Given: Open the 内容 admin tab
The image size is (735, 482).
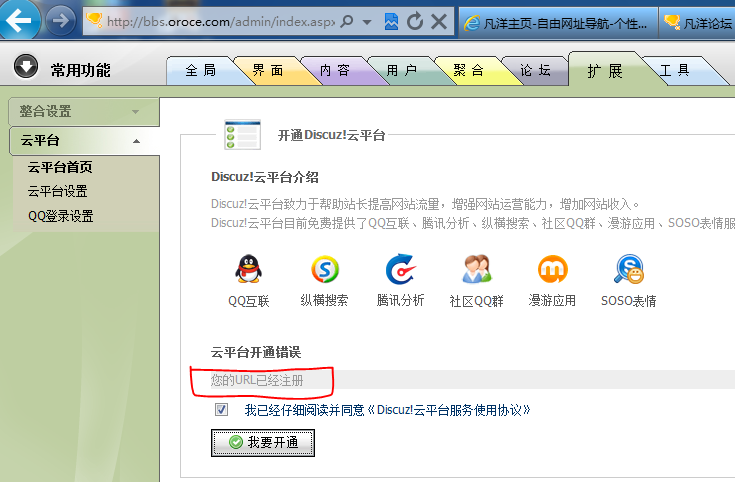Looking at the screenshot, I should [x=335, y=70].
